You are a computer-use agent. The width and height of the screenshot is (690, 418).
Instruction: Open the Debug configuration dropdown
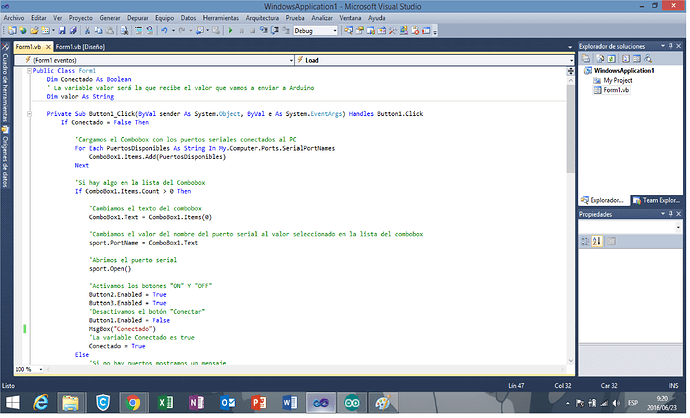point(336,31)
